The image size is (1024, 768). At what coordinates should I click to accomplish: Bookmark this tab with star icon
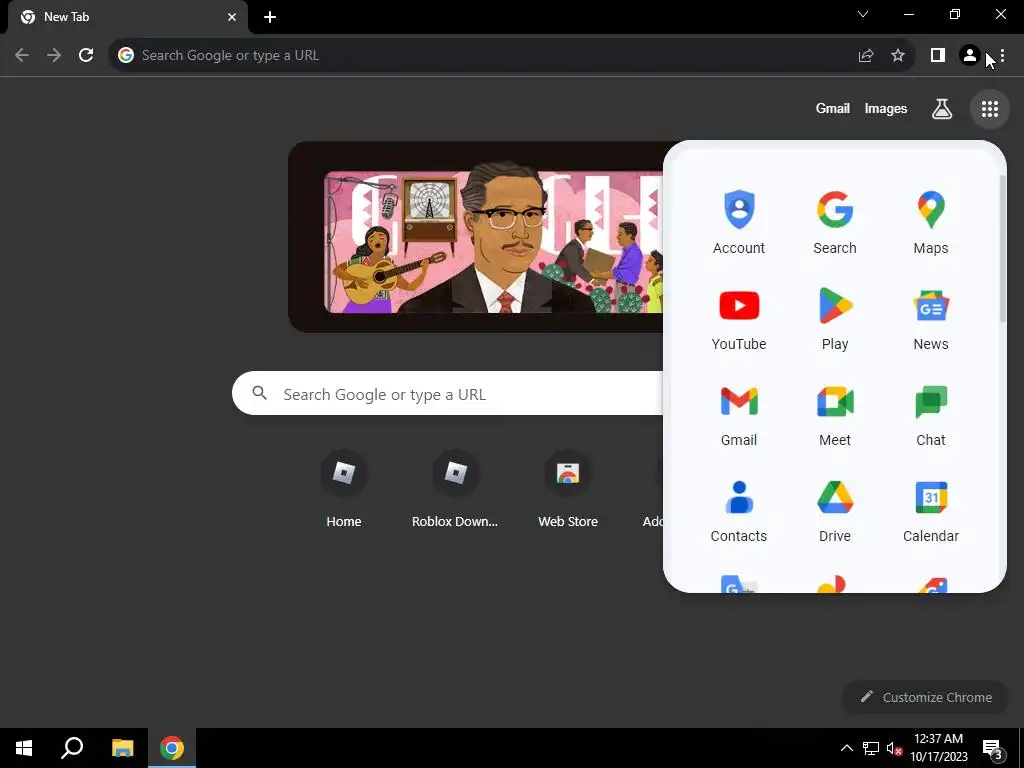click(x=898, y=56)
